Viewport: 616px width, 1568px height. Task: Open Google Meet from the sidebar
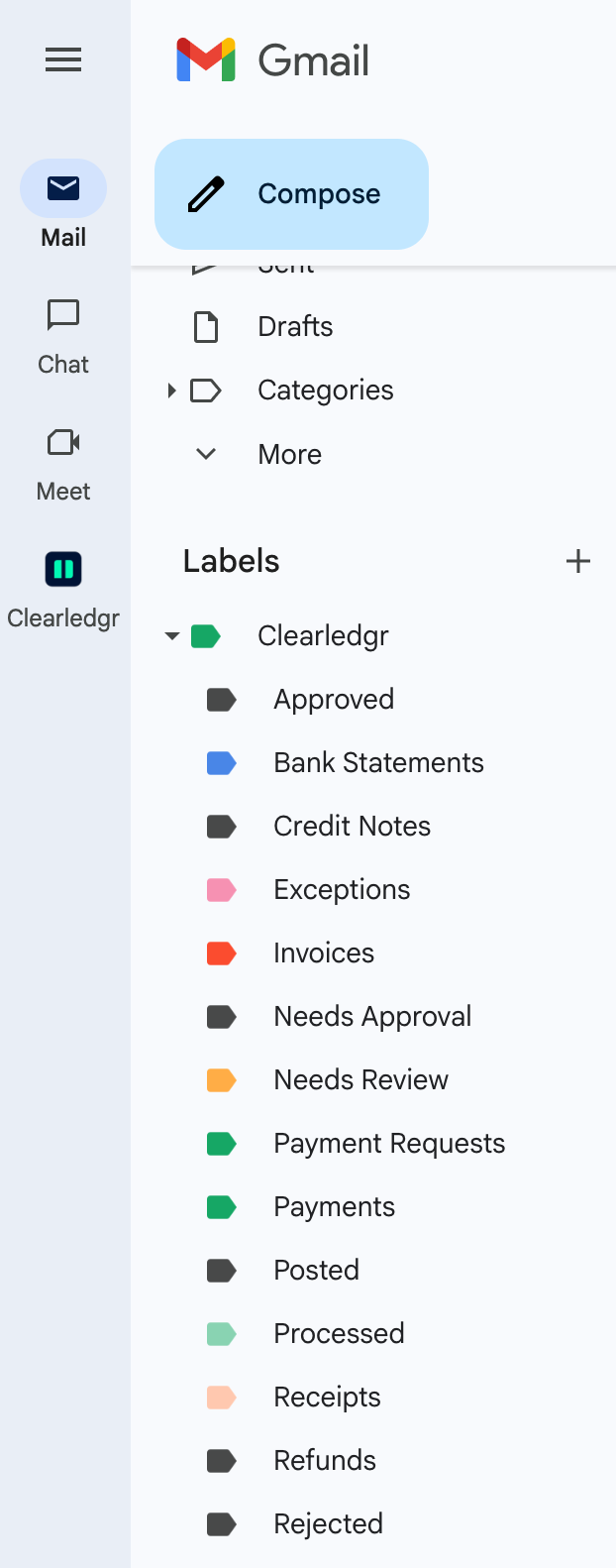point(62,442)
